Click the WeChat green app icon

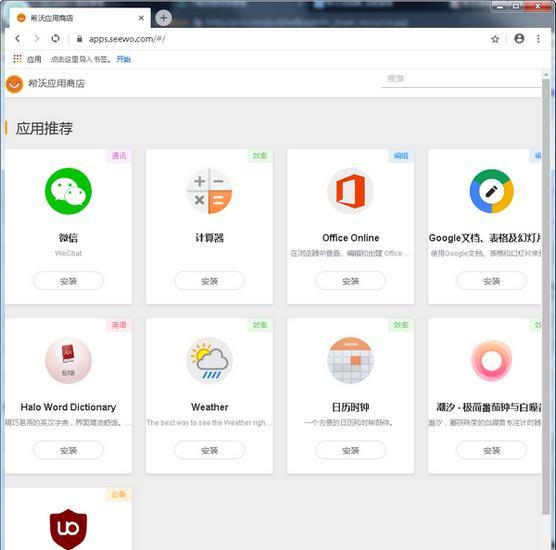click(x=68, y=191)
